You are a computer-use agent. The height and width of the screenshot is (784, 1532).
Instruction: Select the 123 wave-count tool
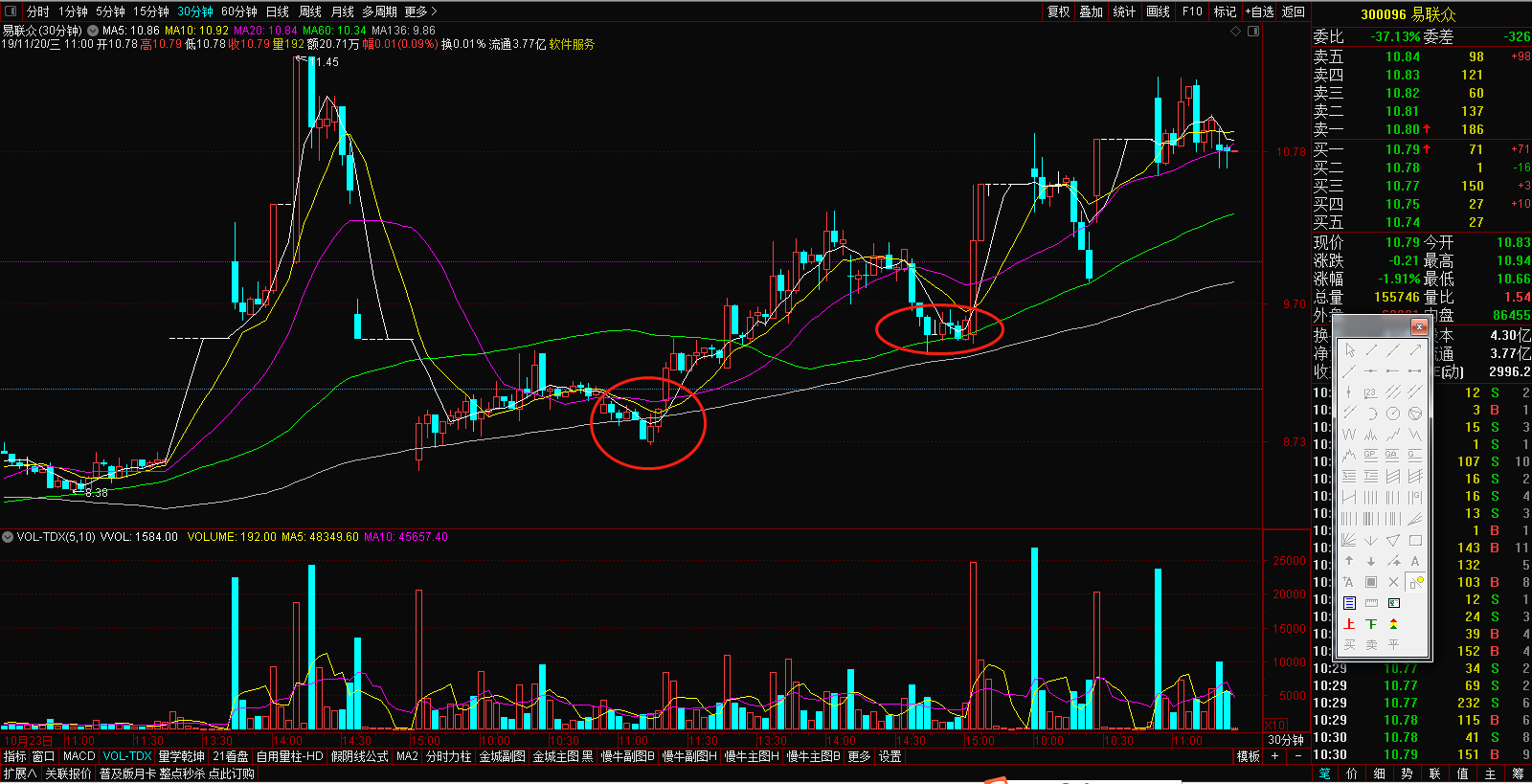tap(1371, 392)
